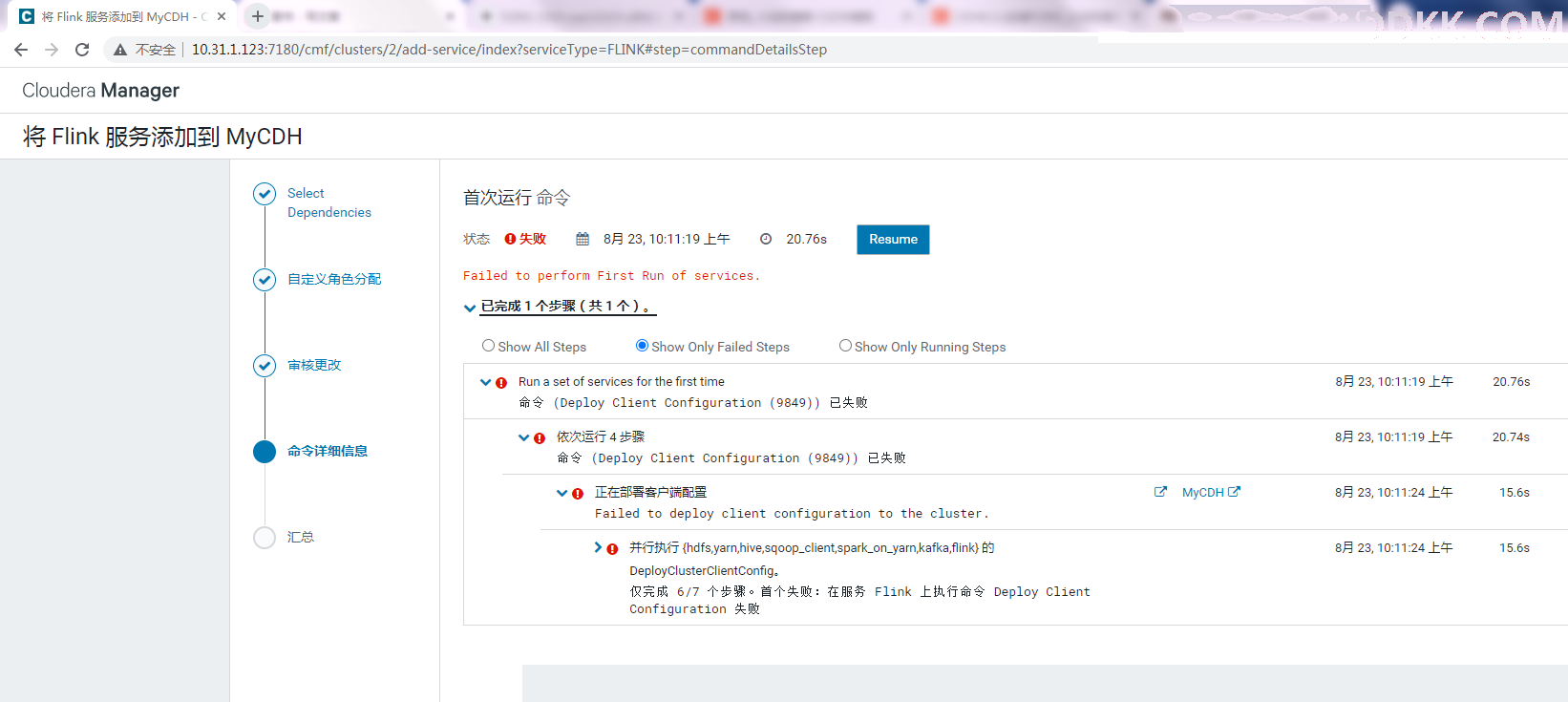Viewport: 1568px width, 702px height.
Task: Click the browser address bar URL
Action: tap(509, 50)
